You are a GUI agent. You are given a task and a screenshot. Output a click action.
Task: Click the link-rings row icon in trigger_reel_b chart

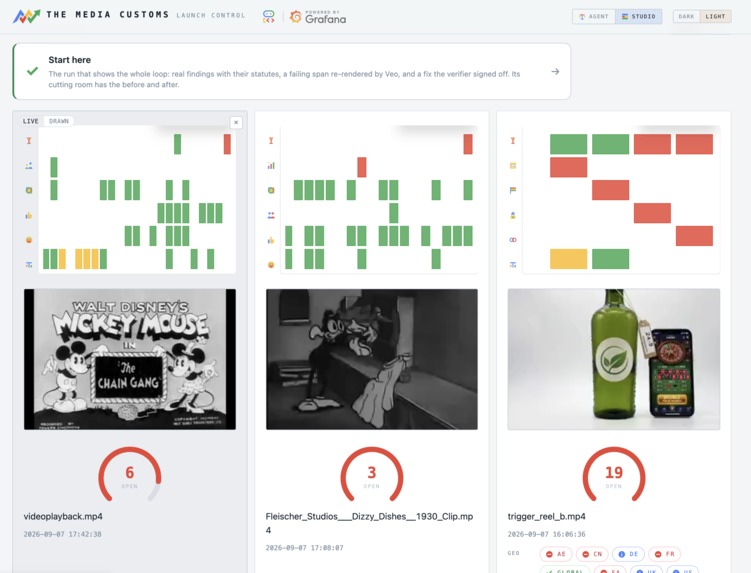coord(513,240)
